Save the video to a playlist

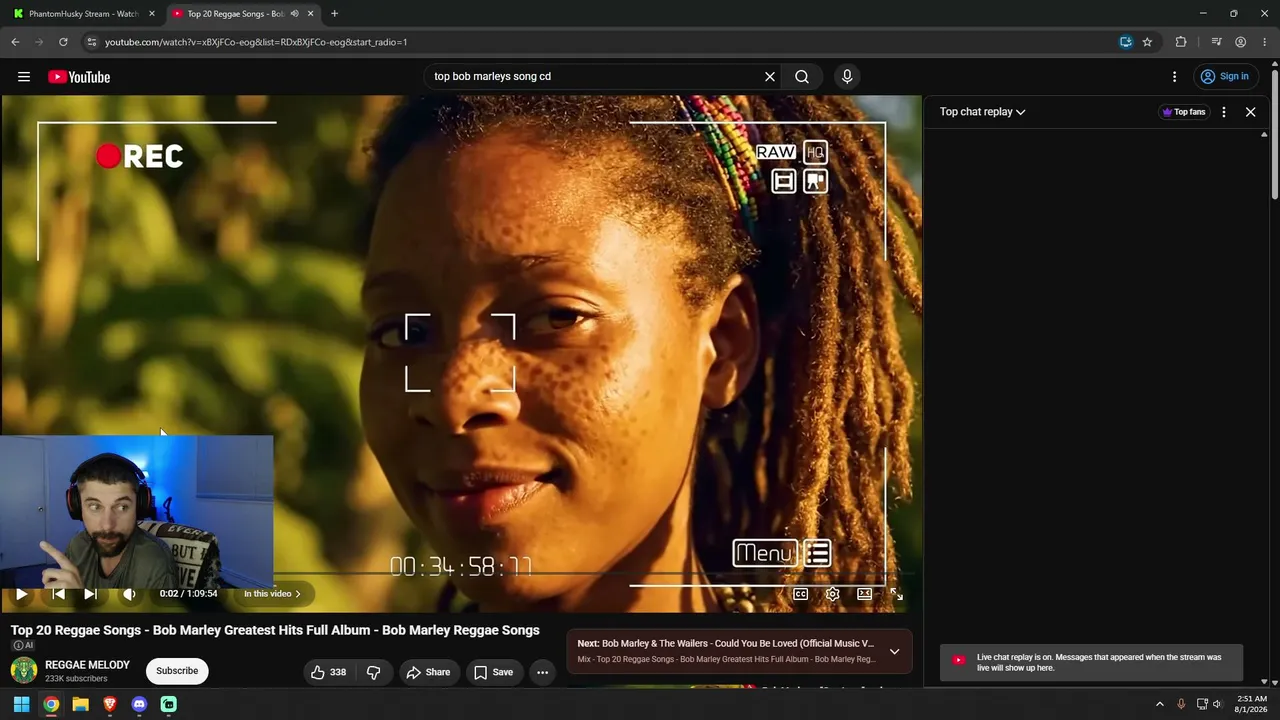(493, 672)
